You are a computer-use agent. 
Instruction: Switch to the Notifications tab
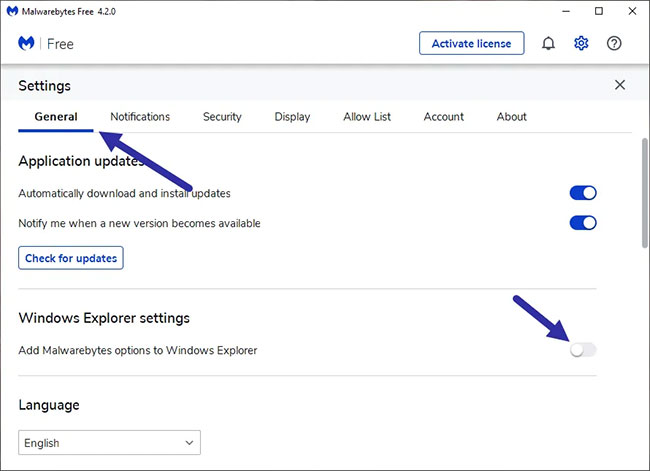(x=140, y=117)
